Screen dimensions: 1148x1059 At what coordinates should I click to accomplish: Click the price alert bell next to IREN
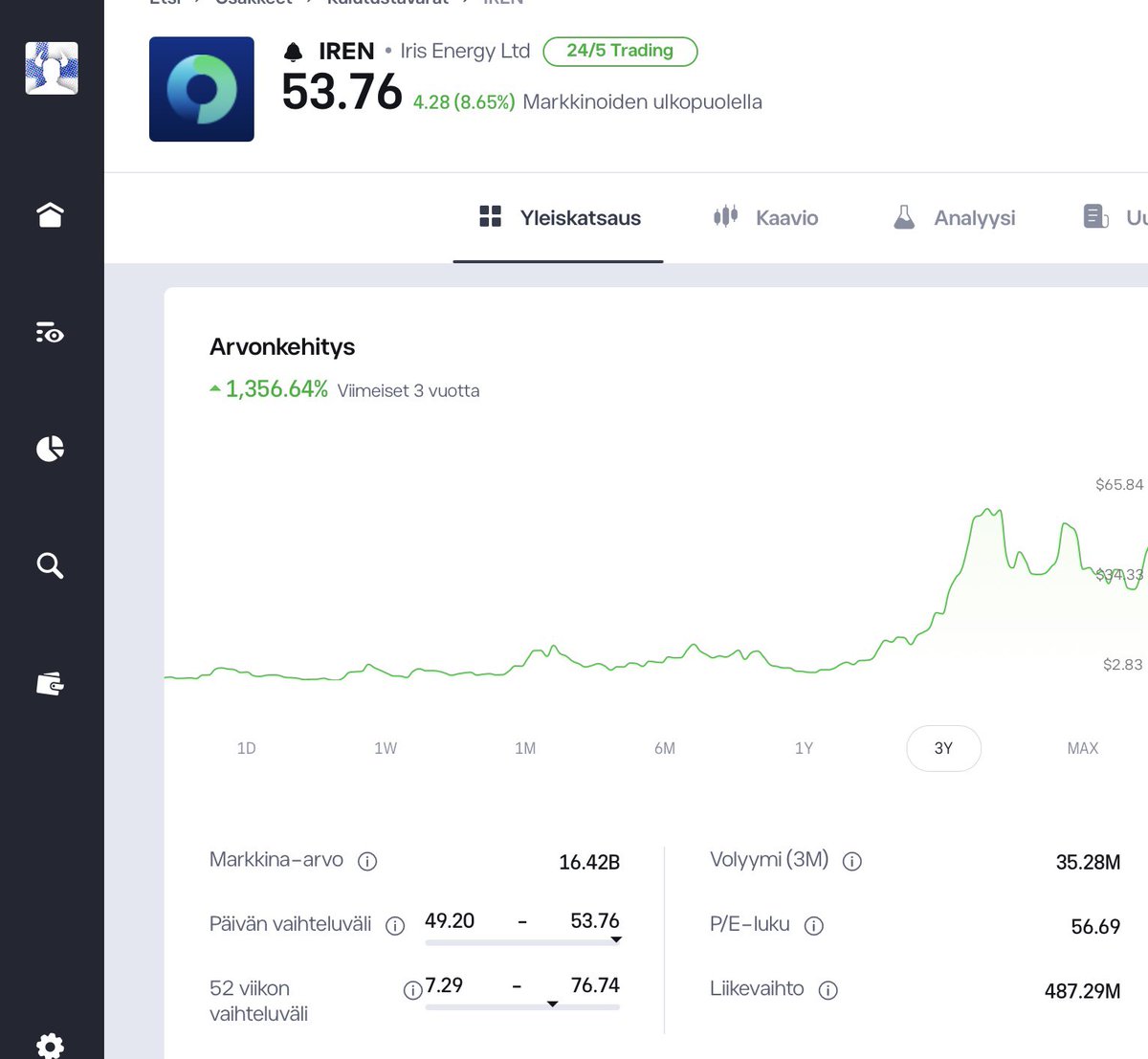click(294, 52)
